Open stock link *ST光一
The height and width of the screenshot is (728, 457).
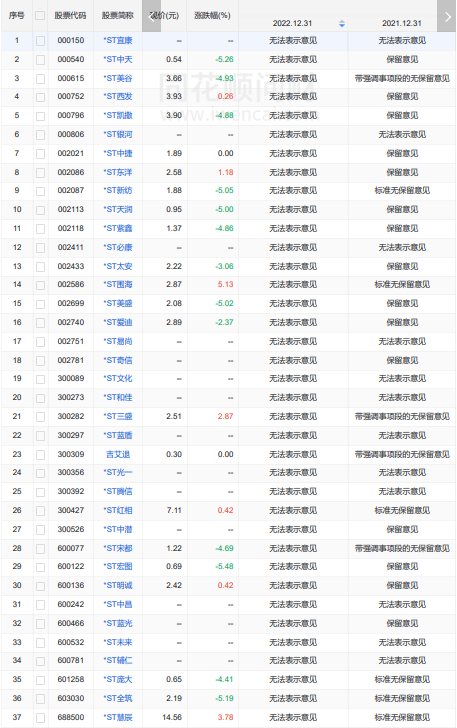click(x=118, y=472)
